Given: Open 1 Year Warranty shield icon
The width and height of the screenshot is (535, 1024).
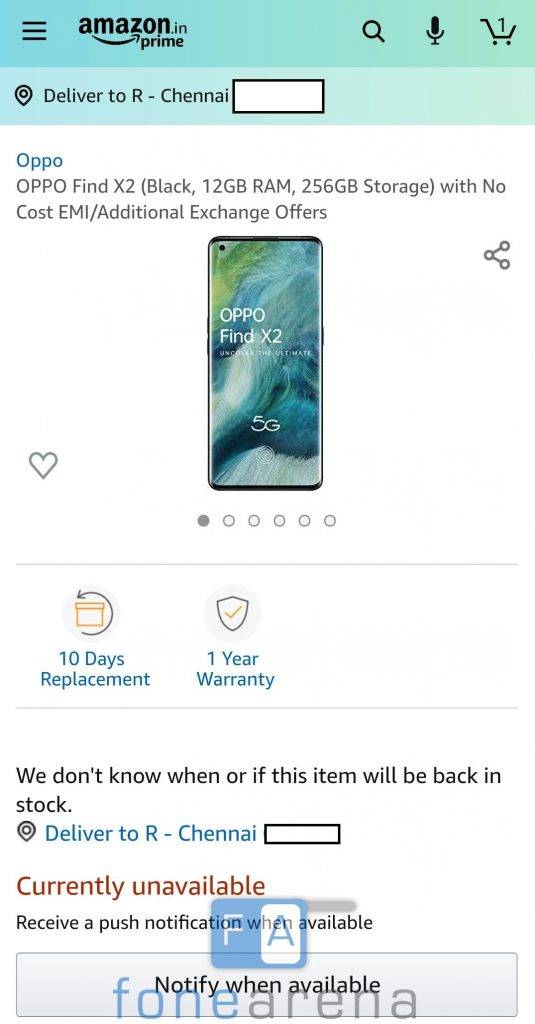Looking at the screenshot, I should click(x=233, y=614).
